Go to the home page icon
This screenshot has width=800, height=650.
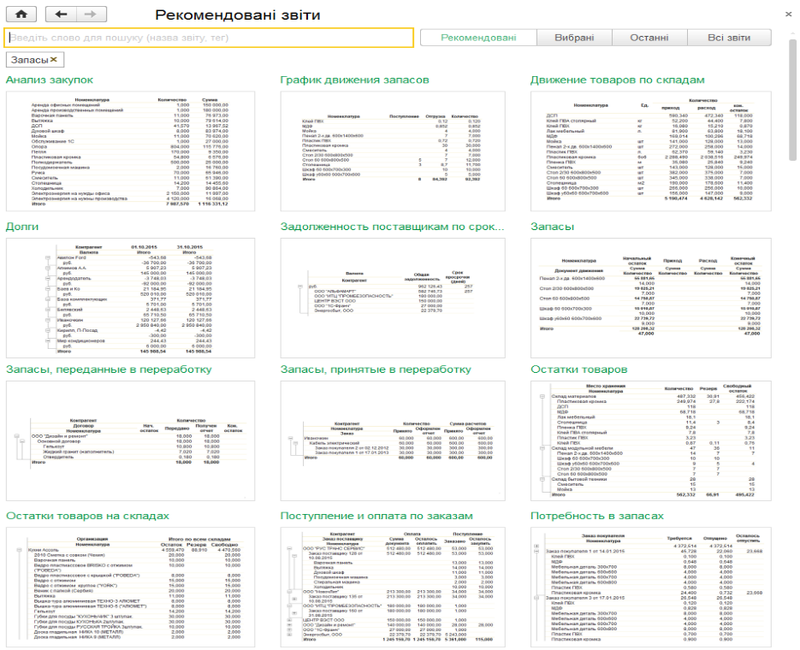tap(21, 14)
